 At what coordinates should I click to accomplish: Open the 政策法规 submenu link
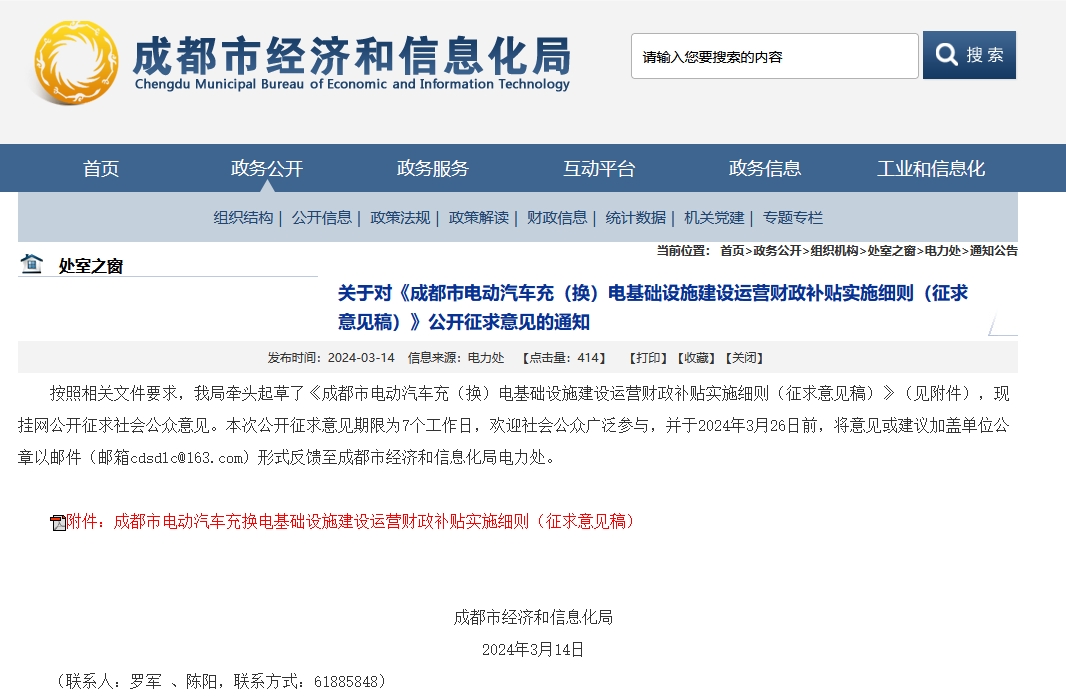coord(400,217)
